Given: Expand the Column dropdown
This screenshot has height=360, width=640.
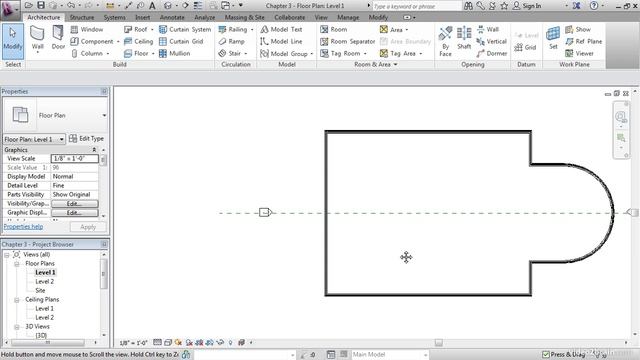Looking at the screenshot, I should 108,53.
